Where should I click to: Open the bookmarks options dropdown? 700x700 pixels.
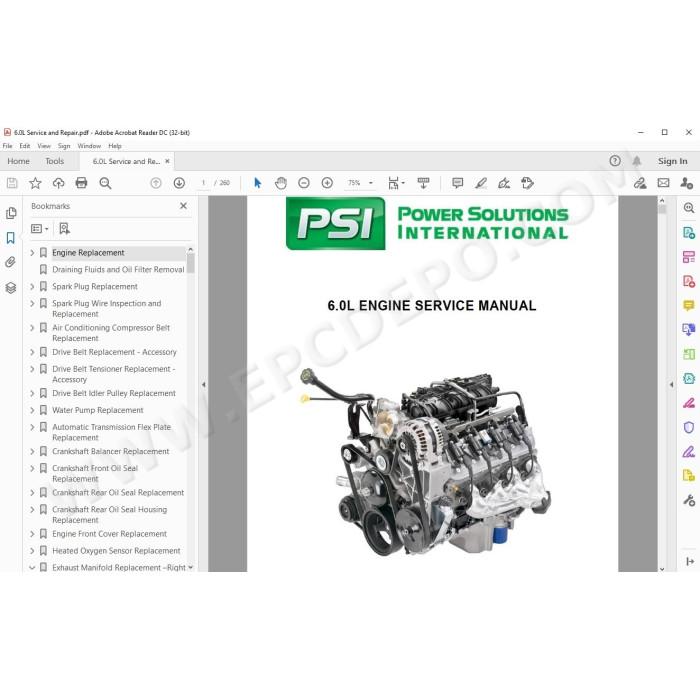pos(40,229)
